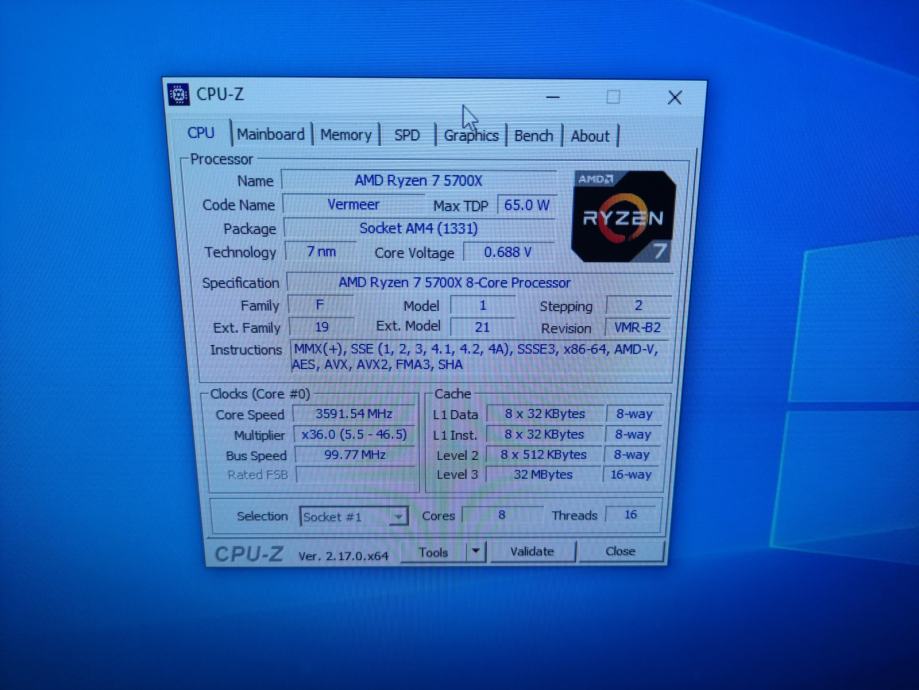Click the Core Speed value 3591.54 MHz

(x=354, y=414)
